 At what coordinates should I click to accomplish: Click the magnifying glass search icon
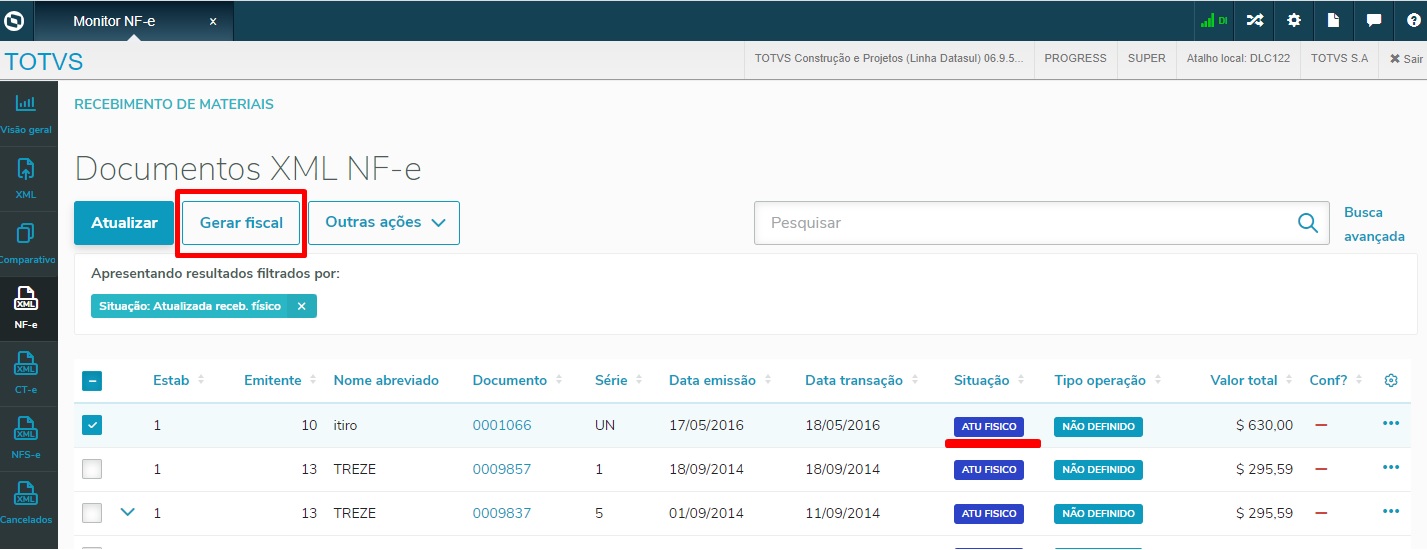point(1307,223)
